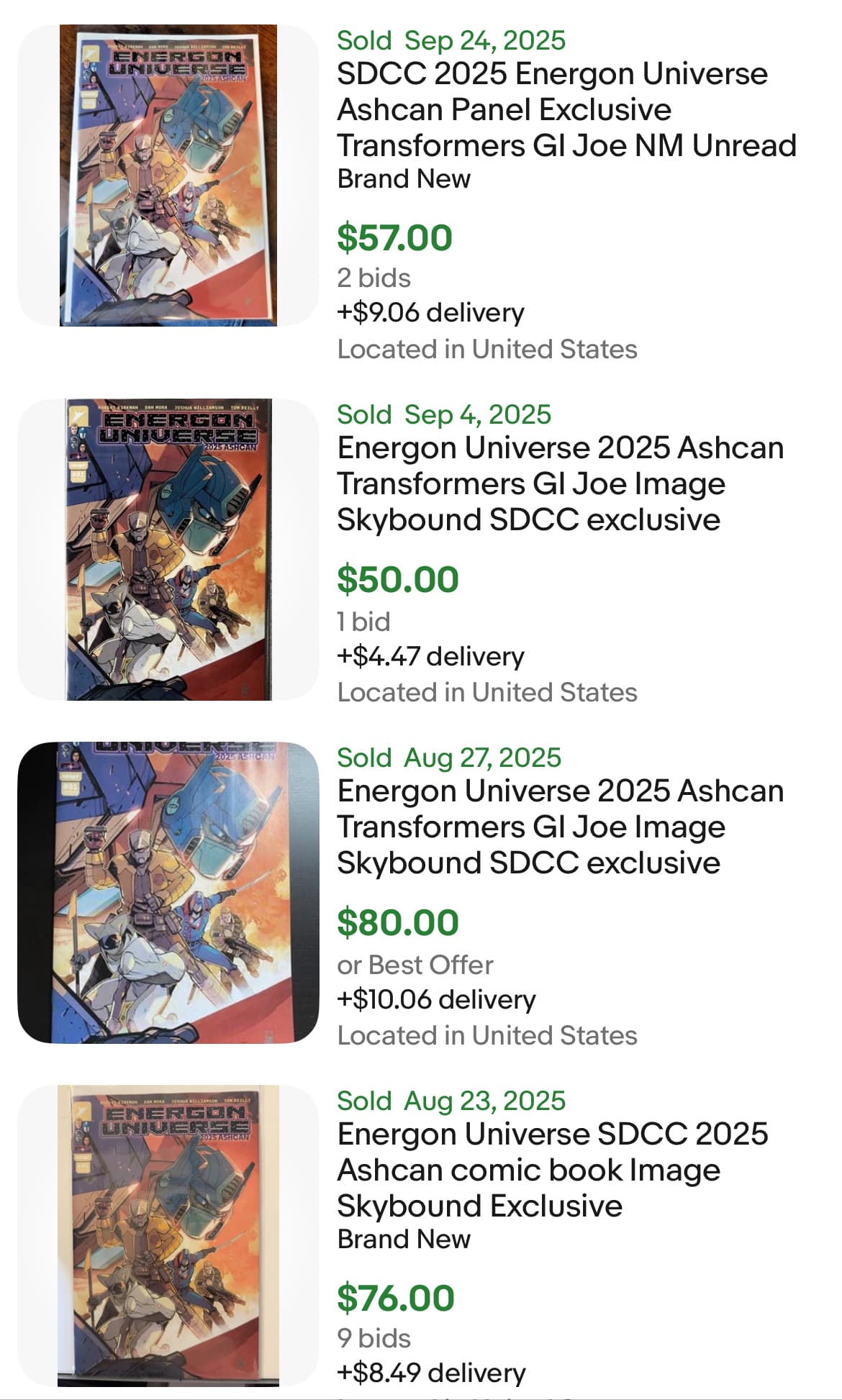842x1400 pixels.
Task: View the '2 bids' bid history
Action: click(374, 278)
